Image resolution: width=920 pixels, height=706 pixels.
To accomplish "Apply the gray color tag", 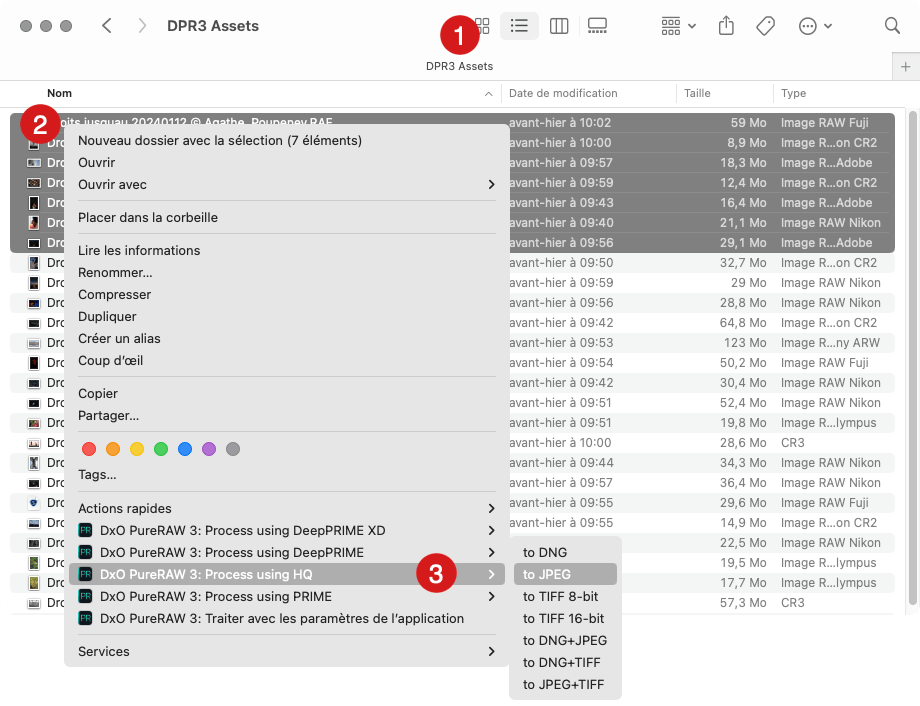I will coord(233,449).
